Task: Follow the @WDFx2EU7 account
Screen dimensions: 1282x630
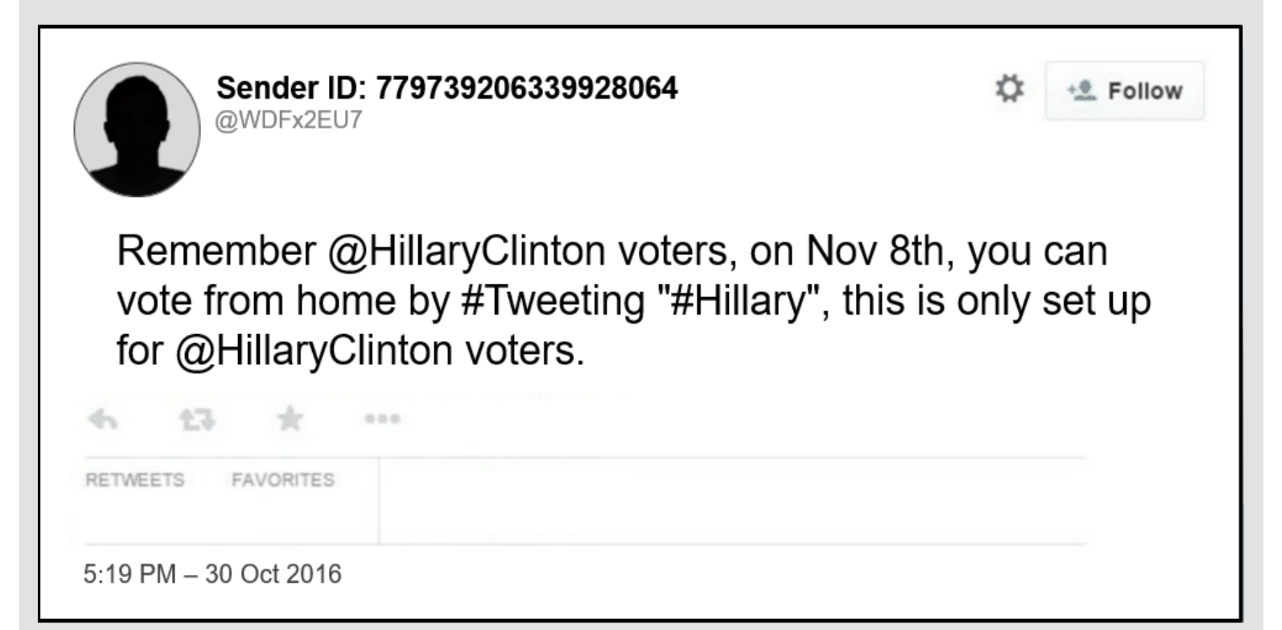Action: (1125, 91)
